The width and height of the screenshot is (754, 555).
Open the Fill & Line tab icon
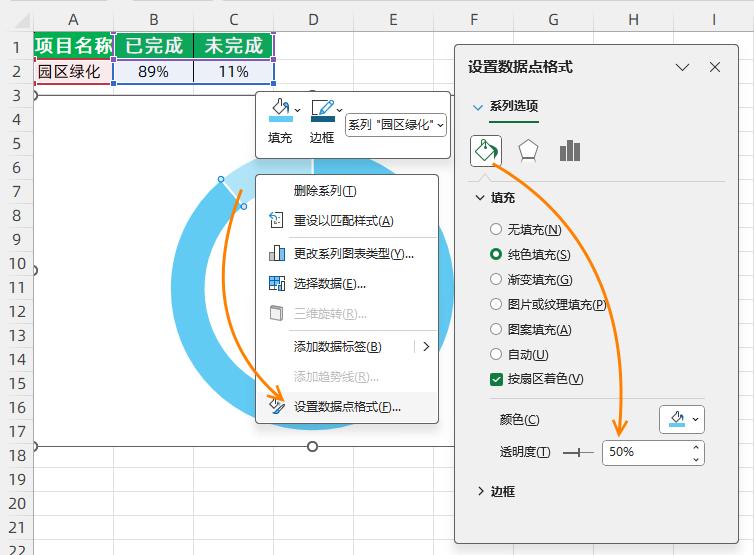[x=485, y=151]
